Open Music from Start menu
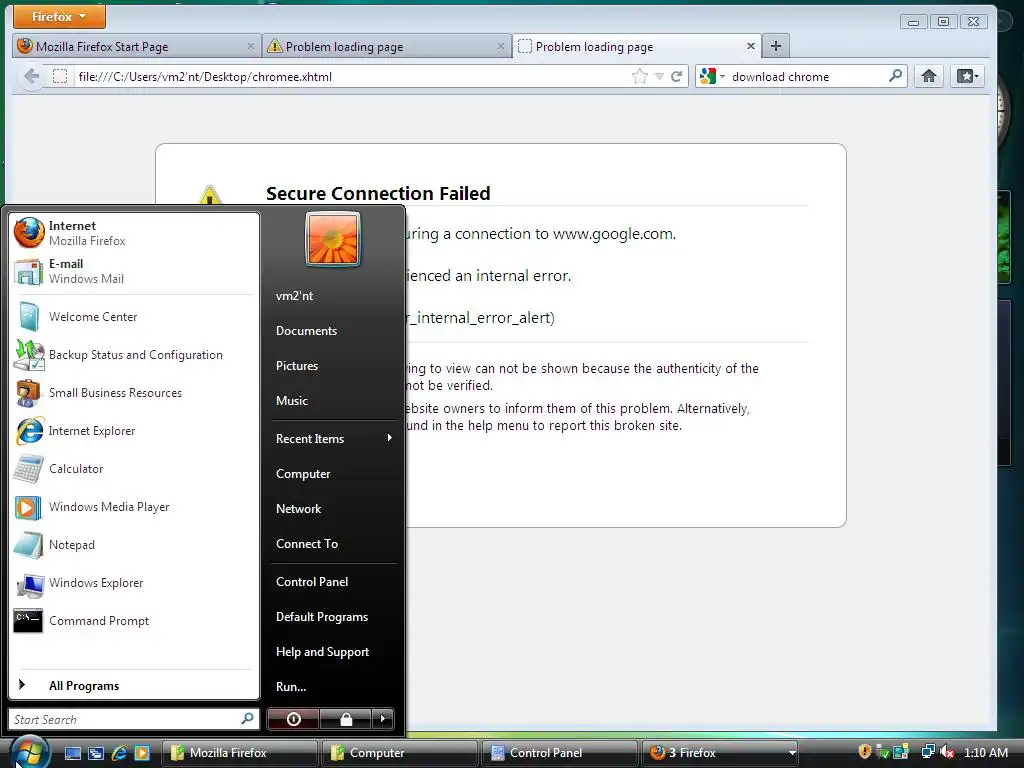This screenshot has width=1024, height=768. pos(333,400)
